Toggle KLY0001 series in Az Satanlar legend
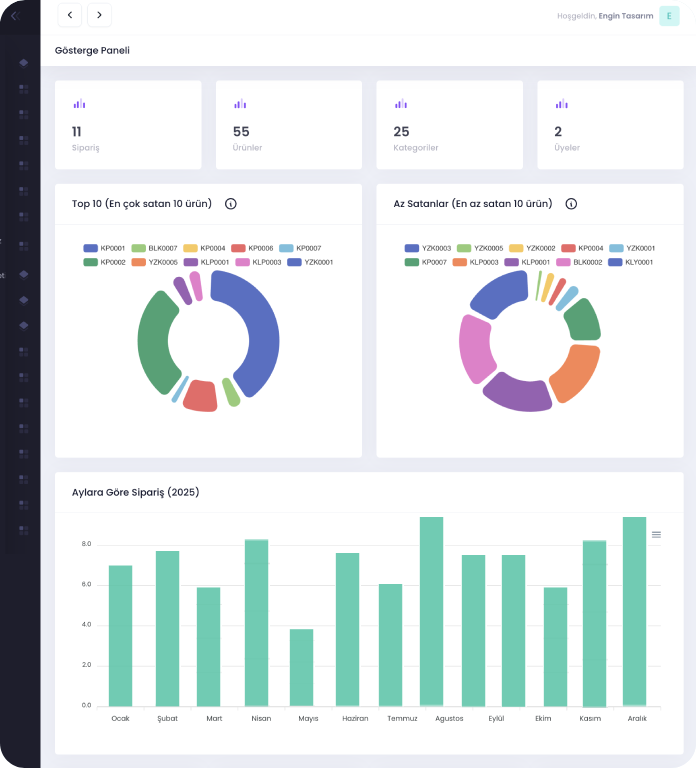The image size is (696, 768). pyautogui.click(x=631, y=263)
